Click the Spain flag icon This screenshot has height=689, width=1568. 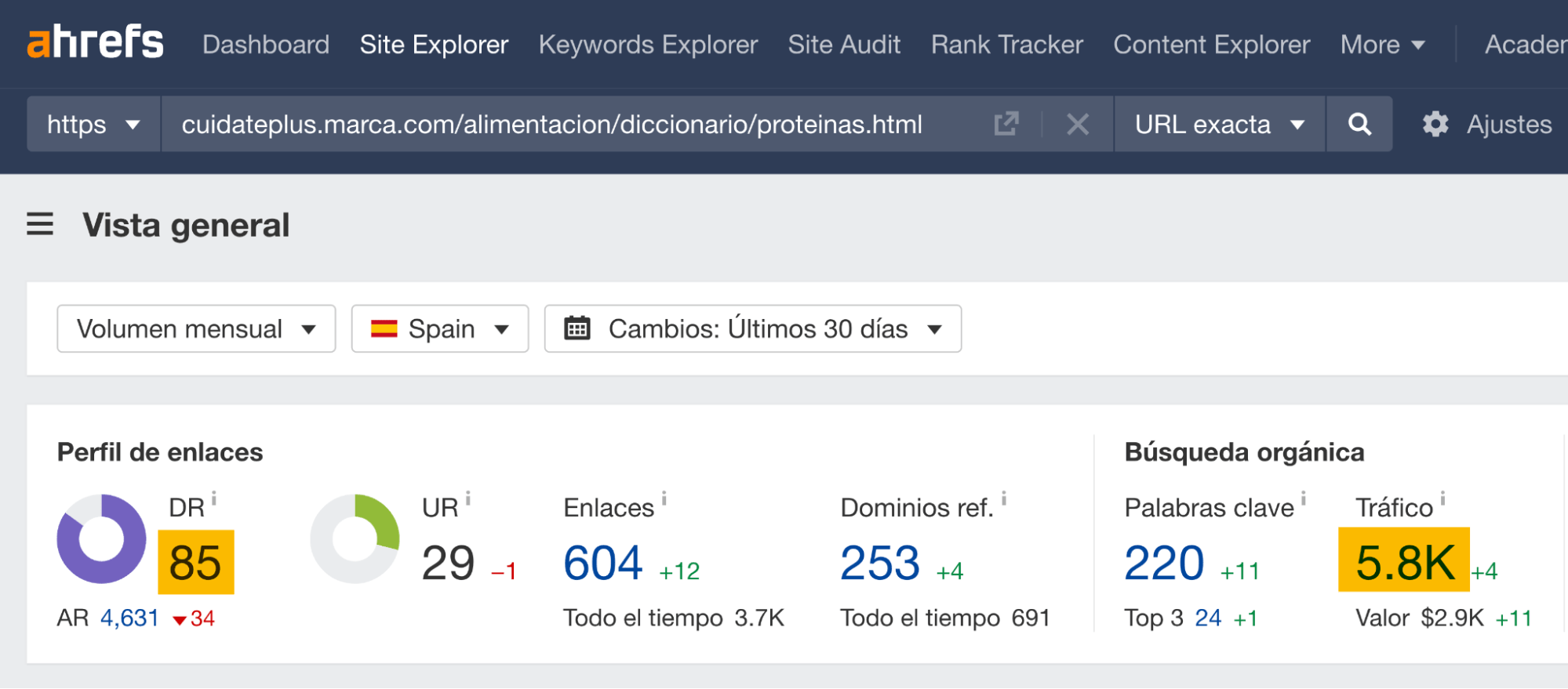[384, 328]
